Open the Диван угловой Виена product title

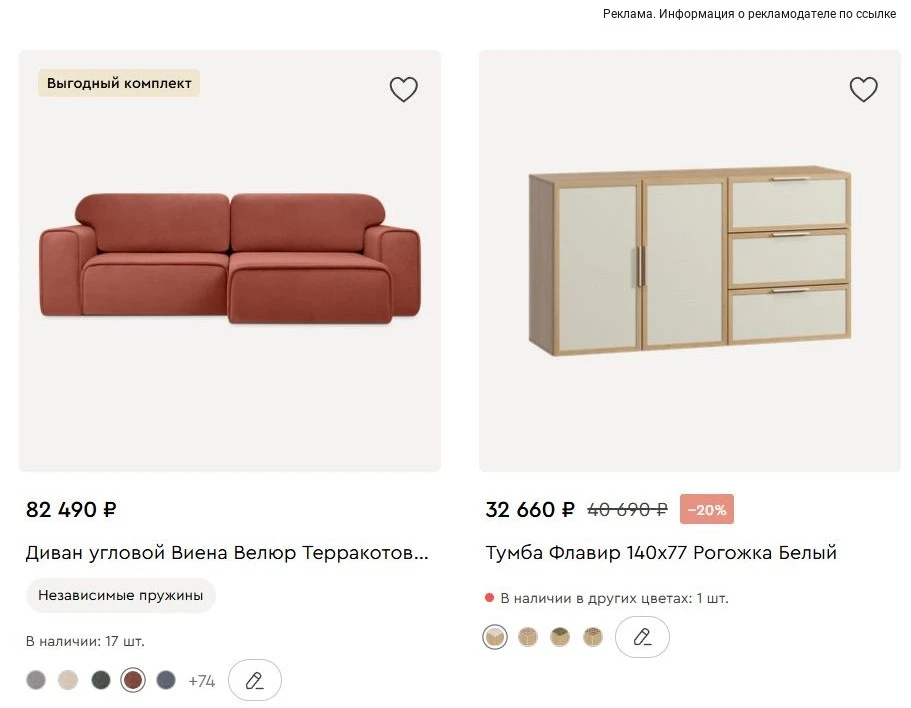point(227,552)
